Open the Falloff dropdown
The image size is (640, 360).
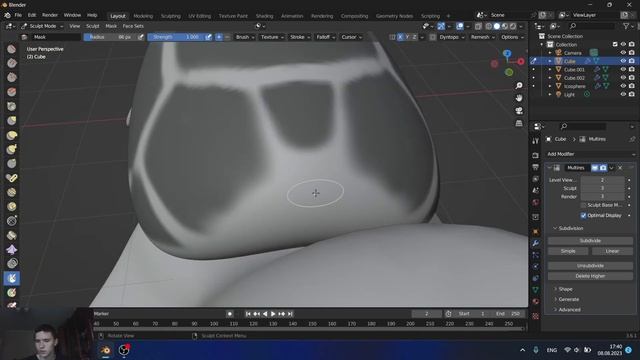pyautogui.click(x=325, y=37)
